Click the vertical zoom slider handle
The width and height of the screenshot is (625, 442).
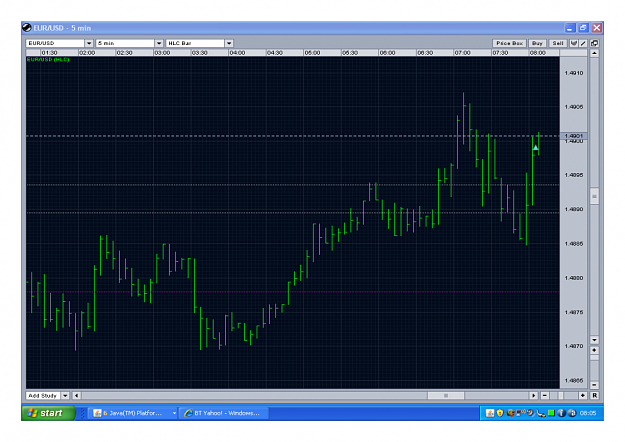click(x=594, y=358)
